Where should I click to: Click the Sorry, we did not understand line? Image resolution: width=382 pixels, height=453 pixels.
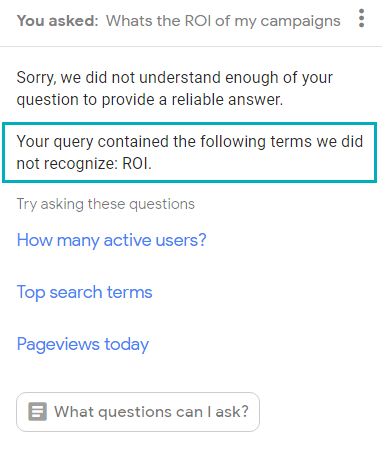[x=175, y=78]
